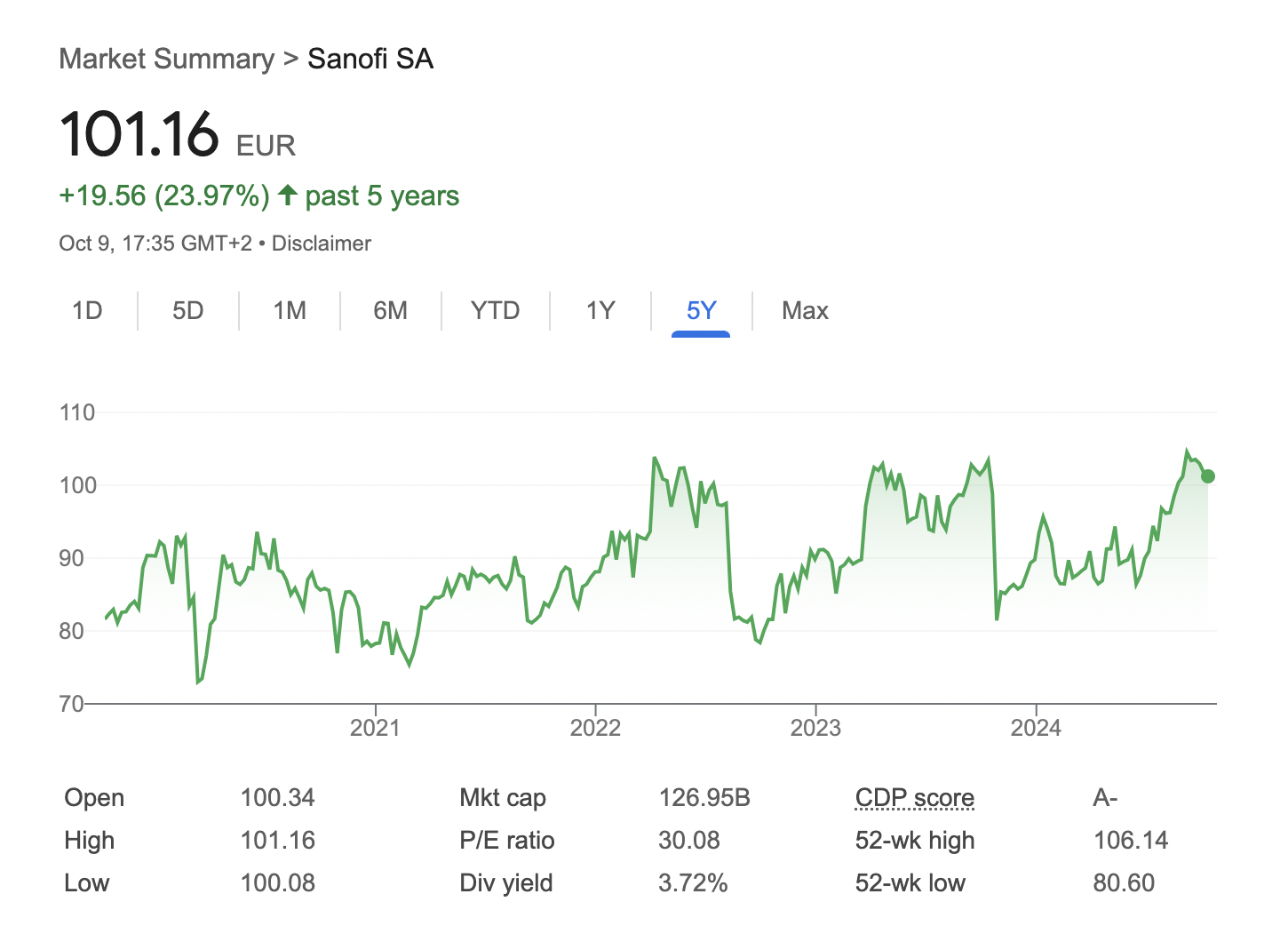The height and width of the screenshot is (926, 1288).
Task: Click the Mkt cap label
Action: click(503, 798)
